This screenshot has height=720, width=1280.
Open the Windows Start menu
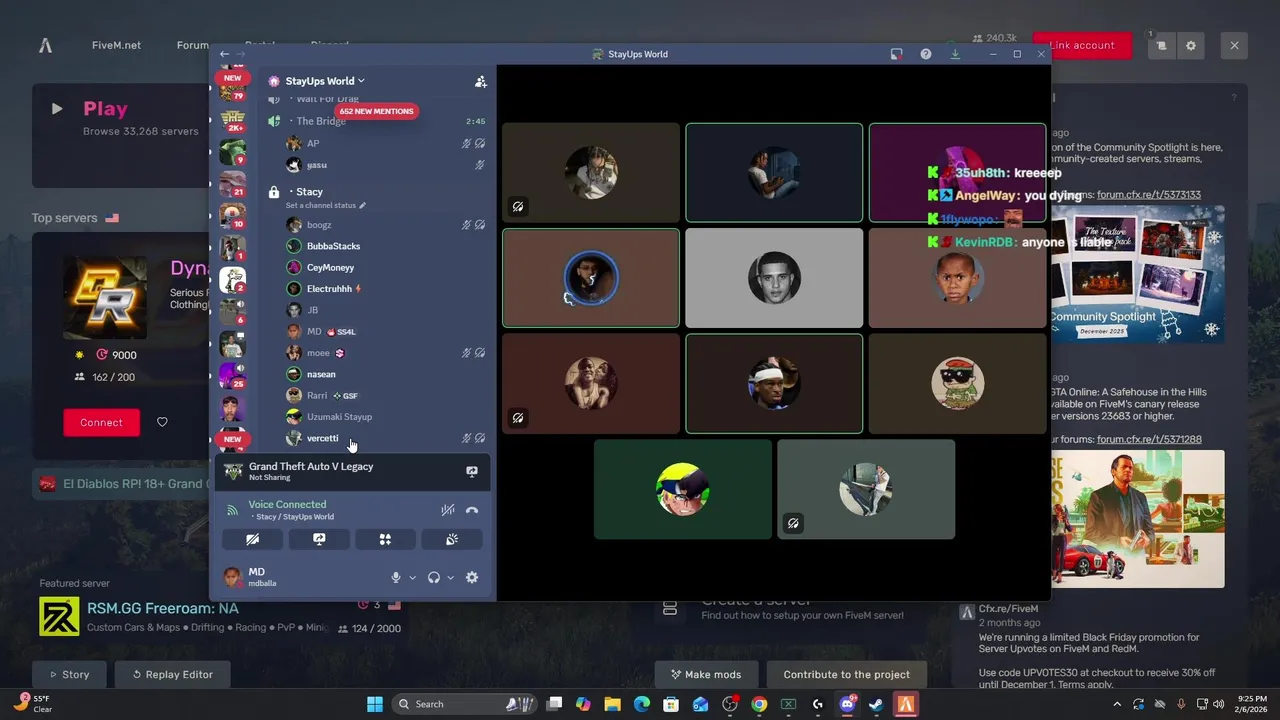tap(375, 704)
